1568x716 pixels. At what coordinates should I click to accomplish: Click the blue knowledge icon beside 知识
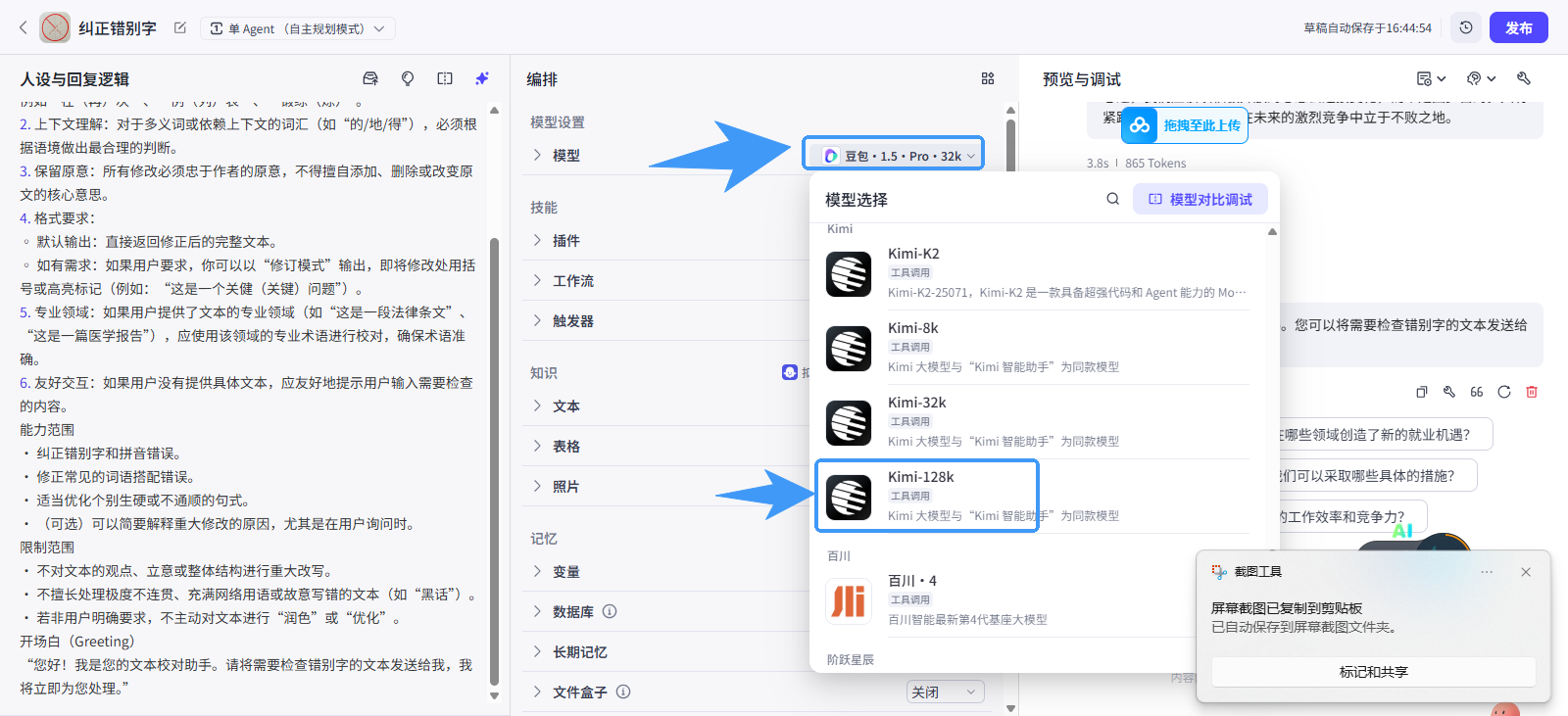[790, 372]
